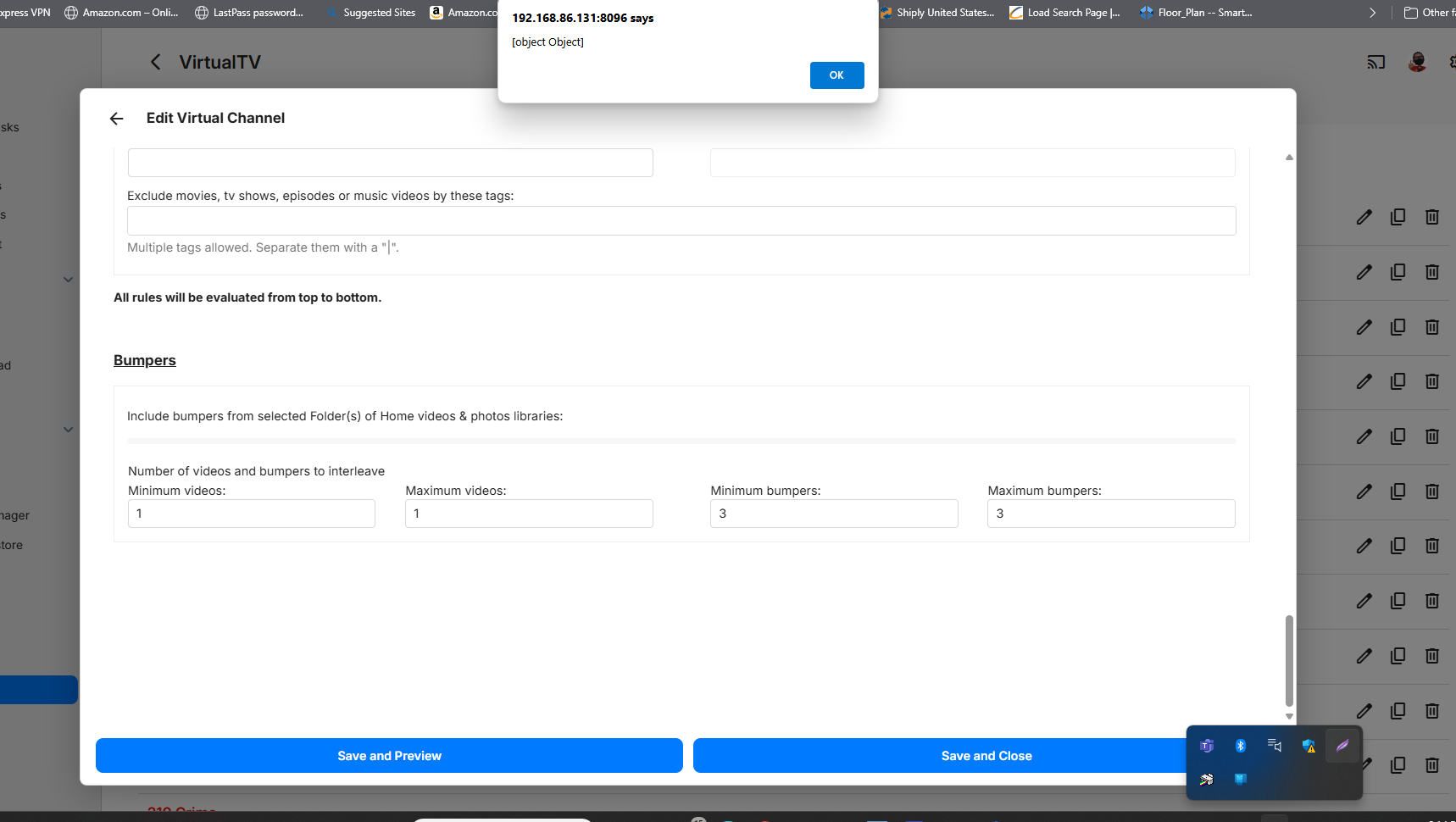Open Amazon.com – Onli... bookmark
The height and width of the screenshot is (822, 1456).
(x=121, y=13)
